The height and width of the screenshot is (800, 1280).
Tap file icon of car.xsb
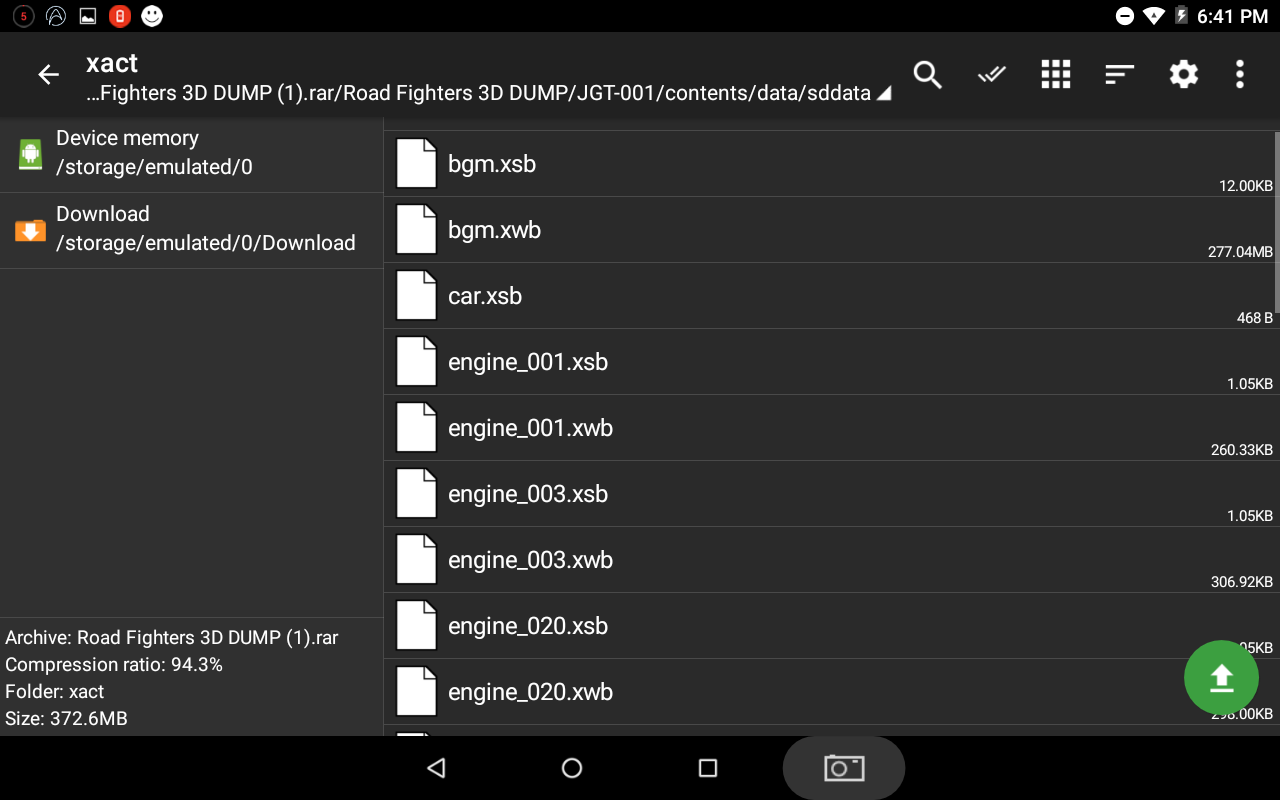point(416,296)
